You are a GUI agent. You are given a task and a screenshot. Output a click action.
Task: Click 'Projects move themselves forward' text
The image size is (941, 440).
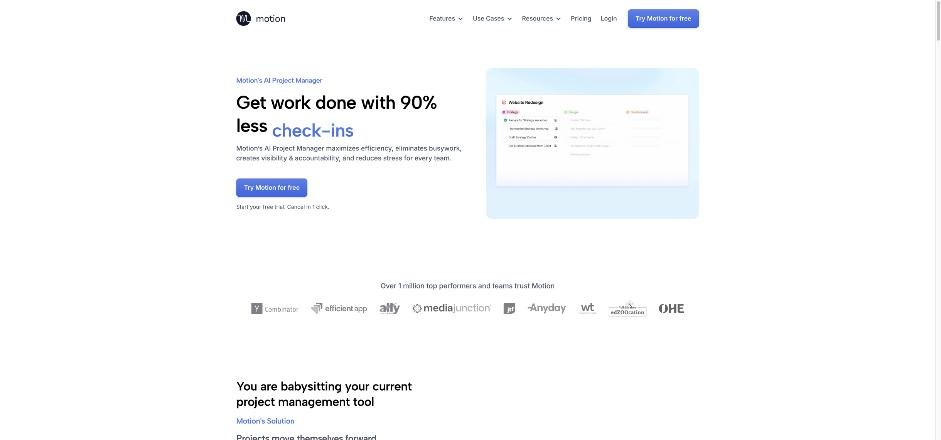306,437
